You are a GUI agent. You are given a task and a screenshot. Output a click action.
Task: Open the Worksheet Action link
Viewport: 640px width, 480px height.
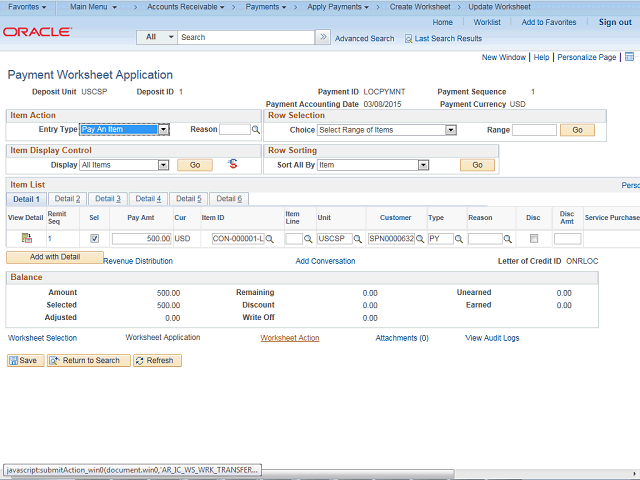[290, 338]
